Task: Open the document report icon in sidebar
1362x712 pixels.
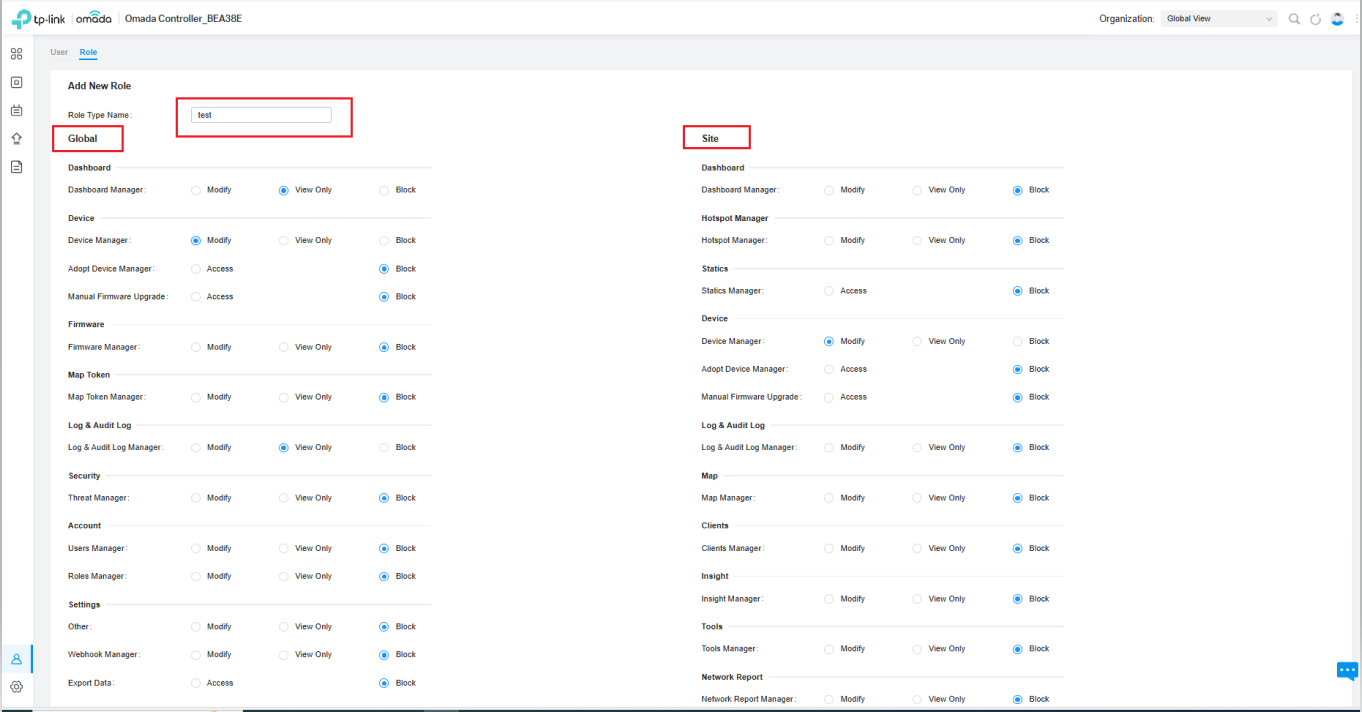Action: pyautogui.click(x=16, y=166)
